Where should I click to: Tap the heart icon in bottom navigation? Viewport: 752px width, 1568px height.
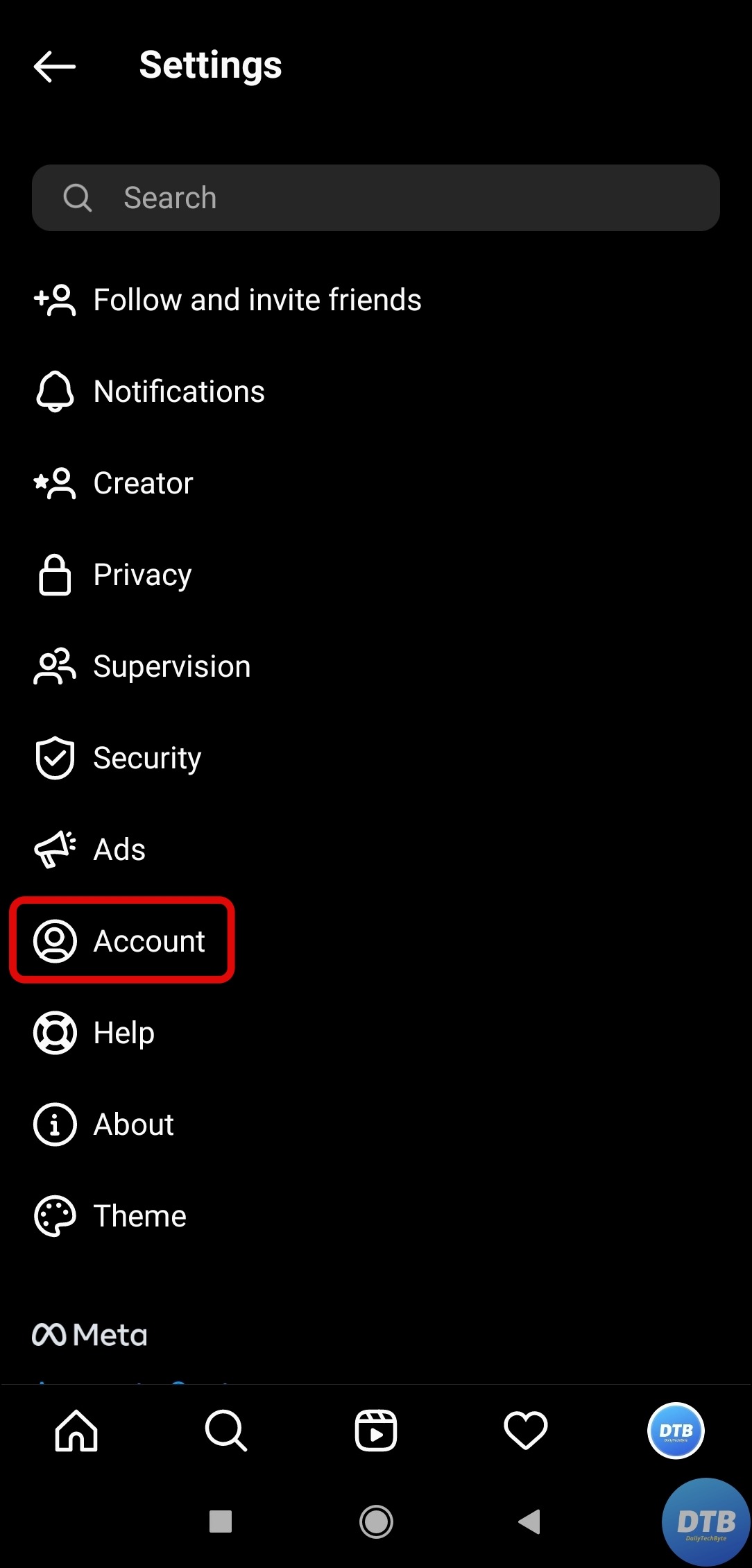point(526,1430)
